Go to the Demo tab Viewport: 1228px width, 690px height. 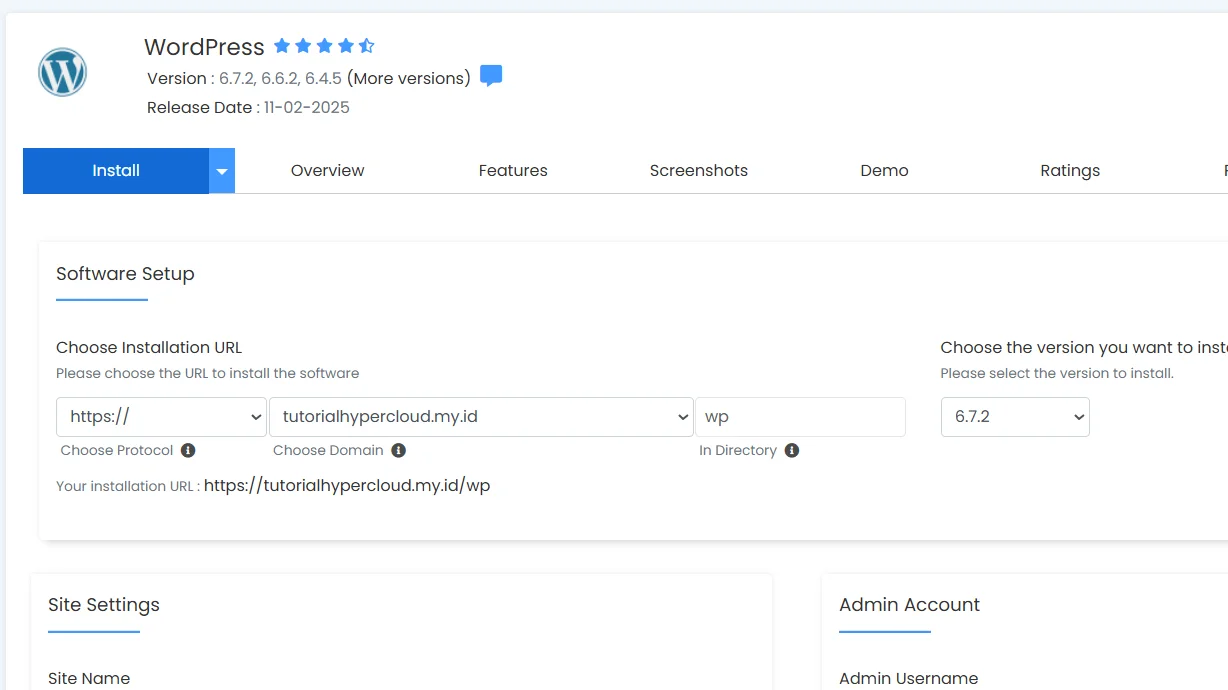(884, 171)
